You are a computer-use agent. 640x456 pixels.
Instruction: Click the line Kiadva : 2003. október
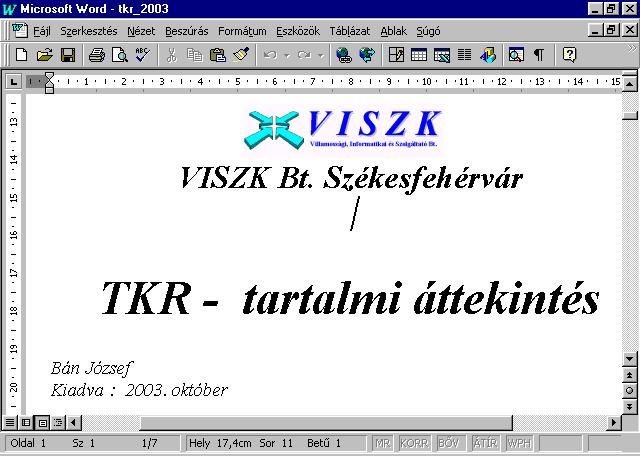[139, 390]
